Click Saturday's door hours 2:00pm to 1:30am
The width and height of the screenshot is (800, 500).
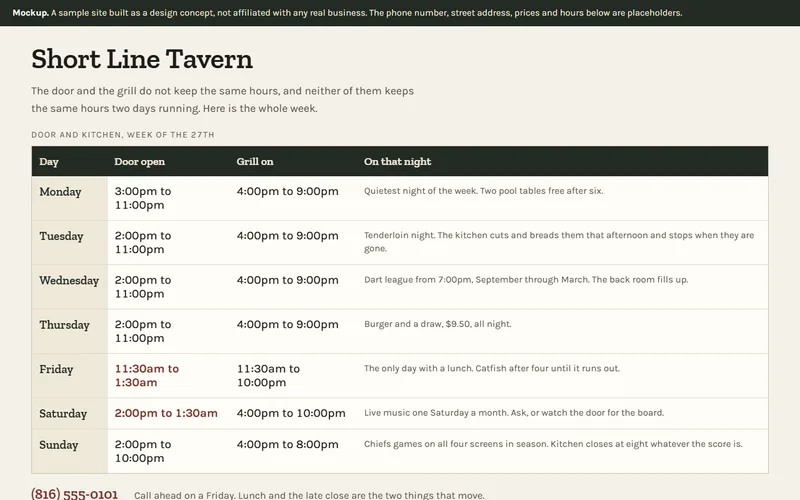(166, 413)
